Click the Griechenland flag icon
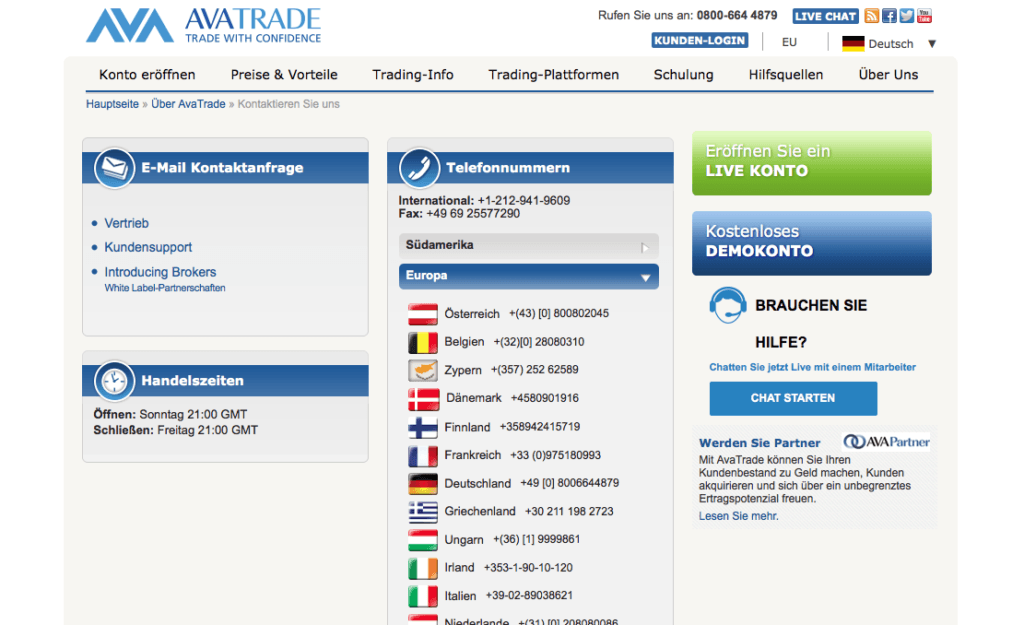This screenshot has width=1024, height=625. pos(423,511)
